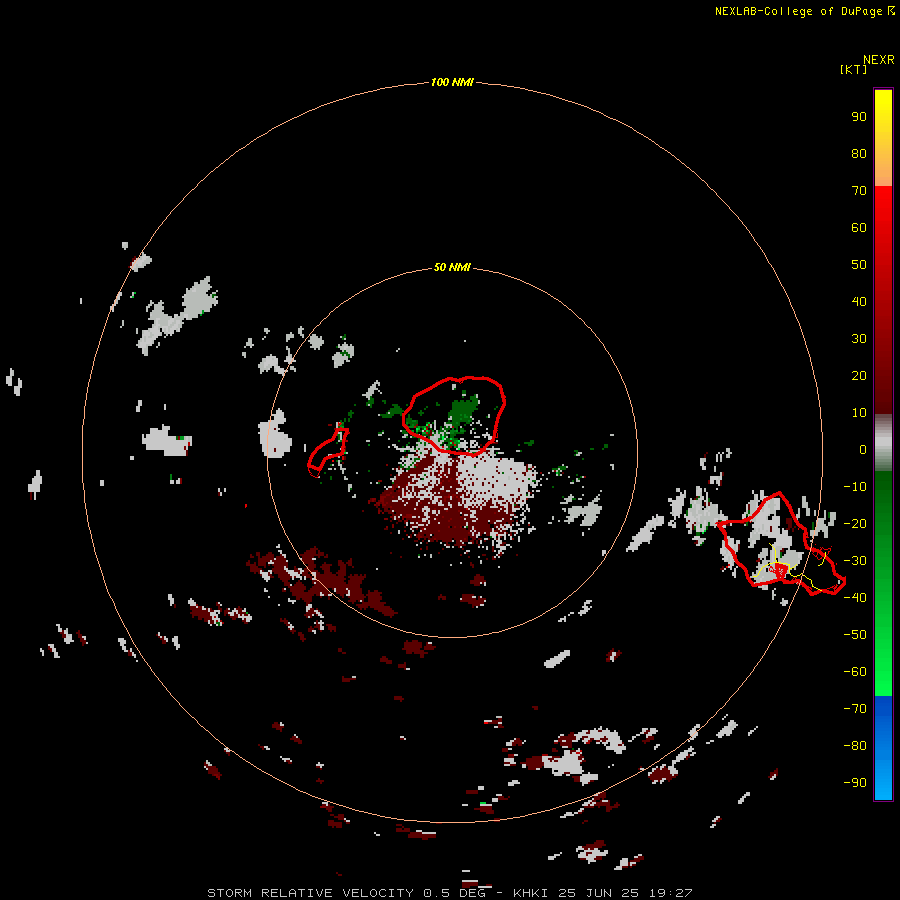Click the 10 value on the velocity scale
The image size is (900, 900).
pyautogui.click(x=859, y=413)
